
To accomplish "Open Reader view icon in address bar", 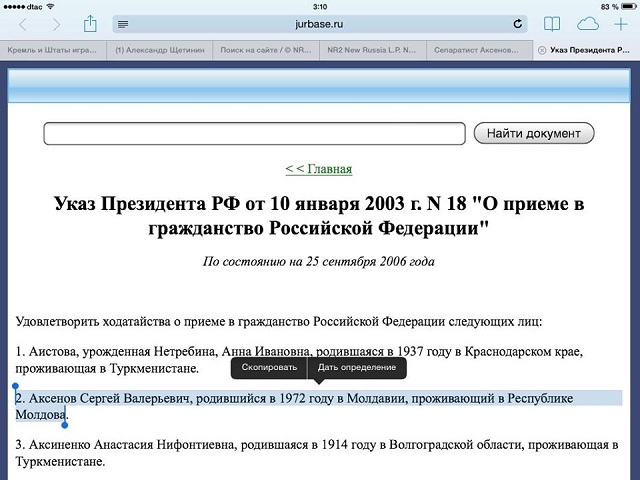I will (122, 23).
